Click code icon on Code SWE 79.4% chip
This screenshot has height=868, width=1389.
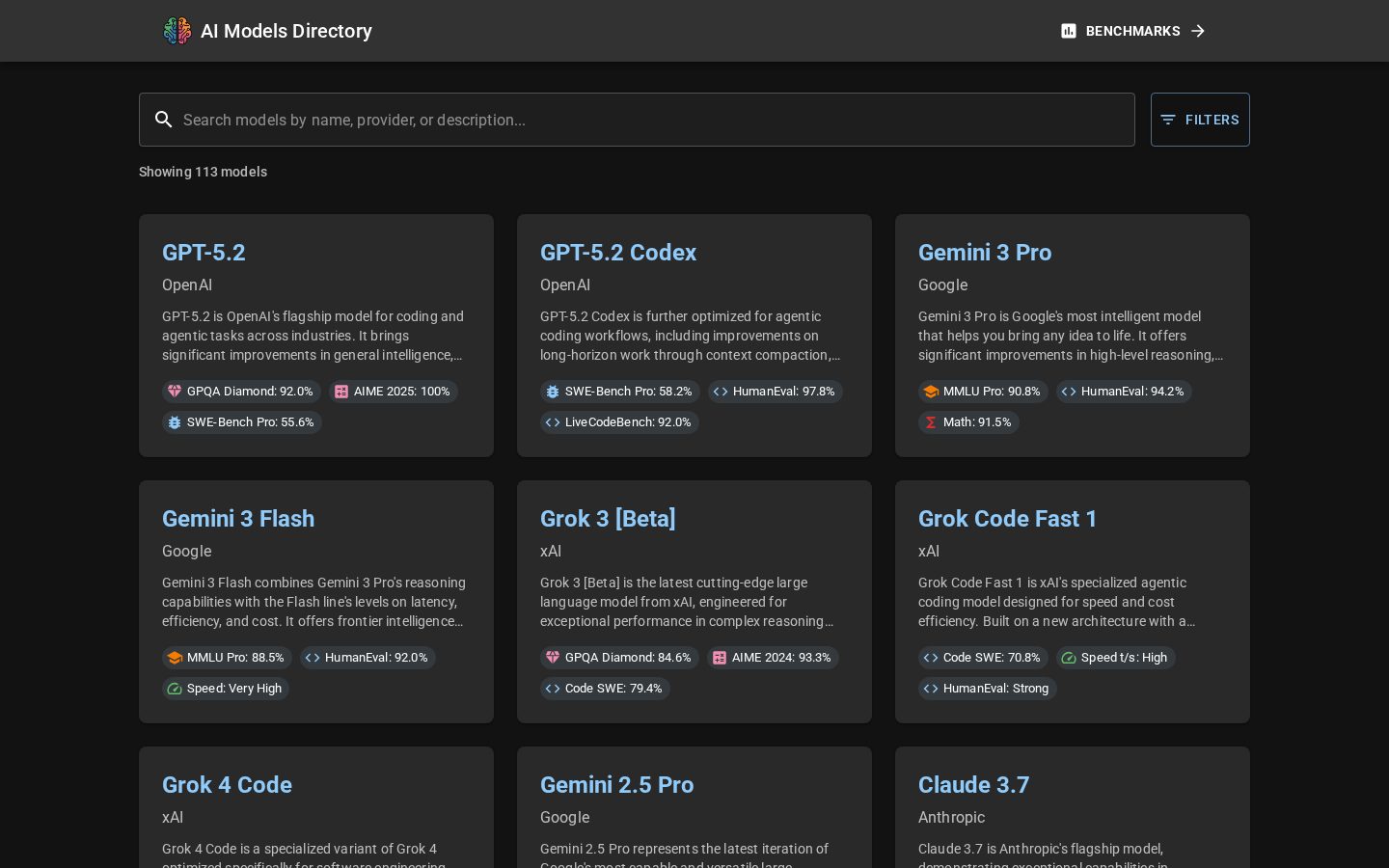pos(553,689)
